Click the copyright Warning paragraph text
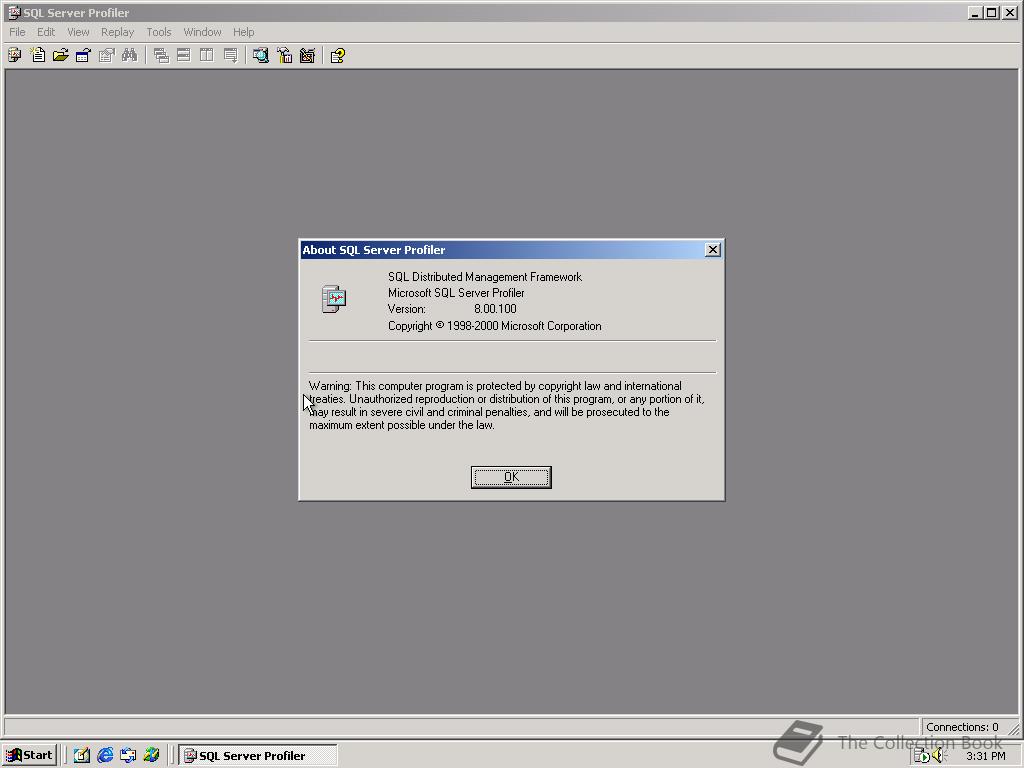The height and width of the screenshot is (768, 1024). point(507,406)
